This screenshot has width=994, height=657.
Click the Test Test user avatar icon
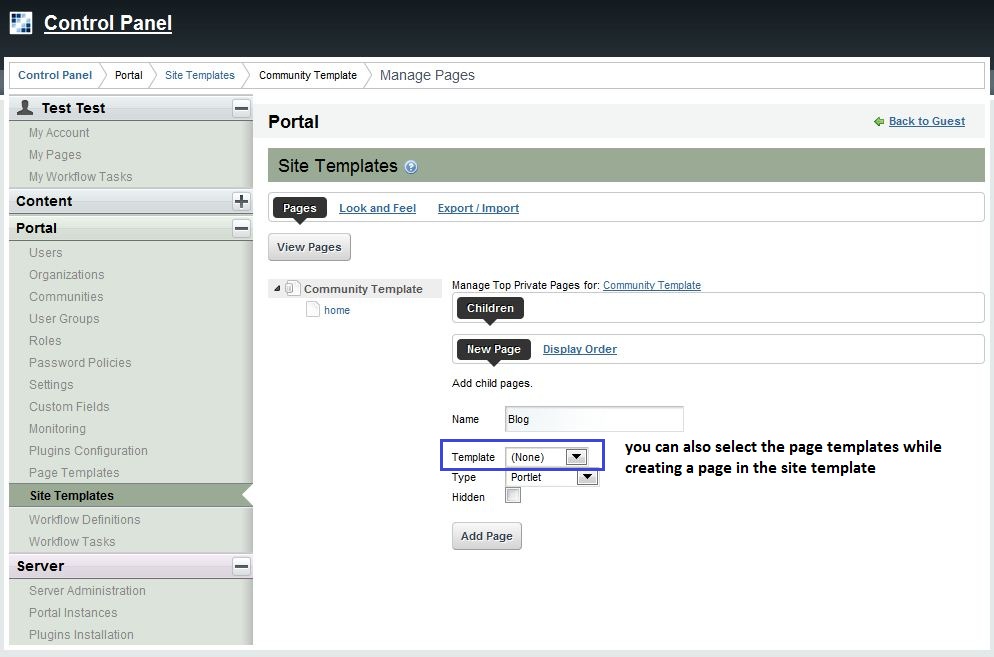[25, 108]
